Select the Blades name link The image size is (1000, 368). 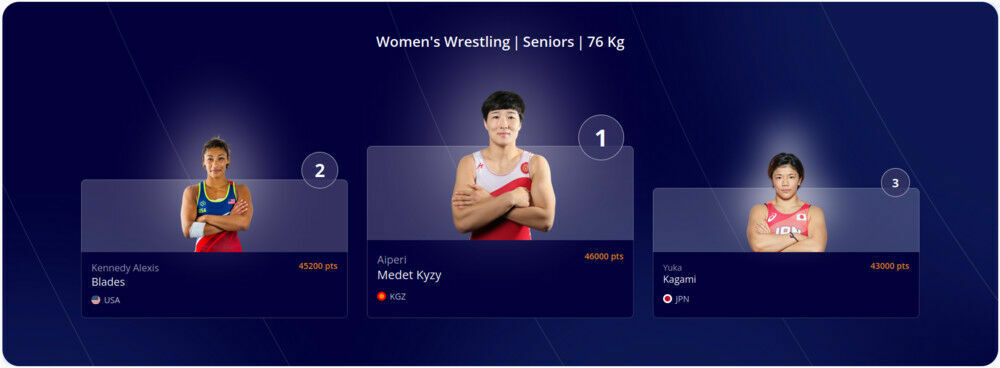click(108, 282)
